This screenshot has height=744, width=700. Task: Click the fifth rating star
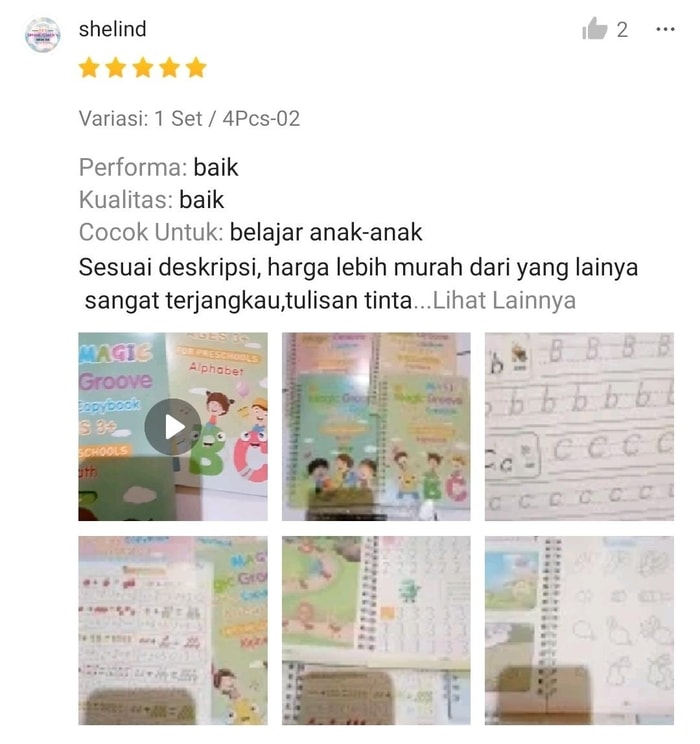(196, 67)
